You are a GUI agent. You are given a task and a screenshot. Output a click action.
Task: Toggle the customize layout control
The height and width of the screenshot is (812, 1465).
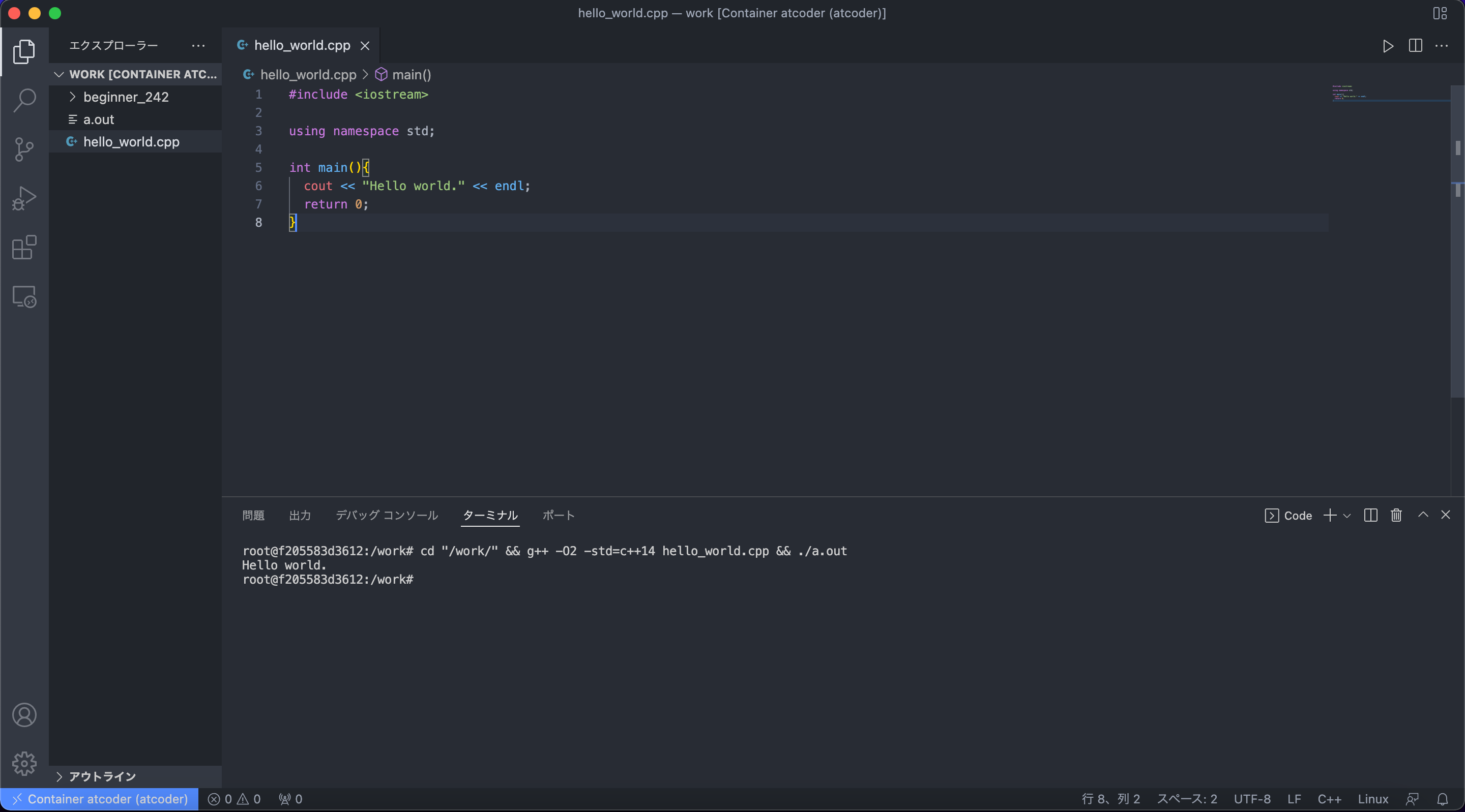pyautogui.click(x=1440, y=13)
